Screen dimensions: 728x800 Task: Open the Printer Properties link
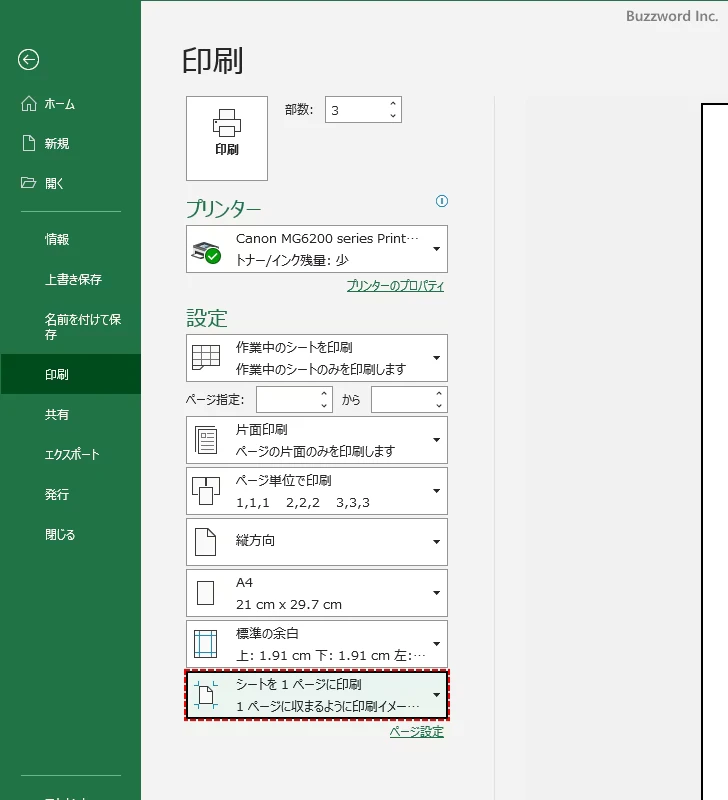point(395,286)
